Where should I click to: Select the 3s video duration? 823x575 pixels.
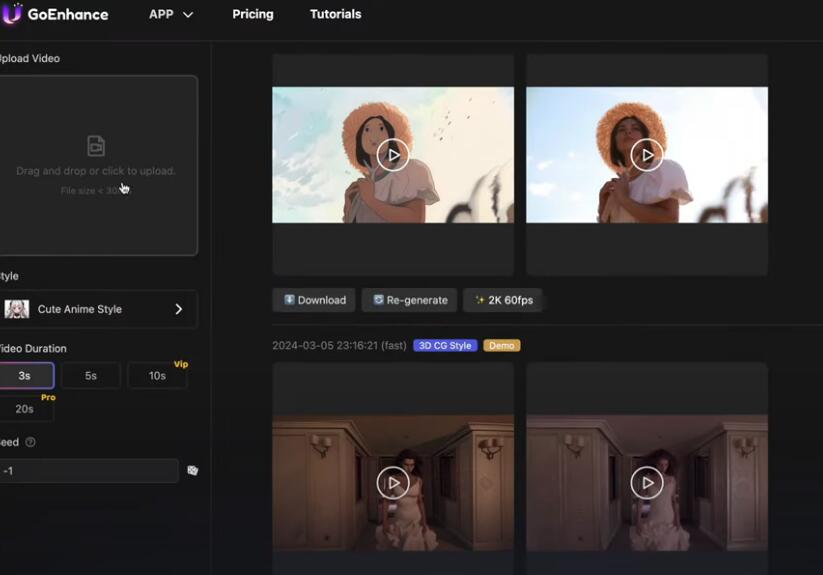click(x=25, y=376)
